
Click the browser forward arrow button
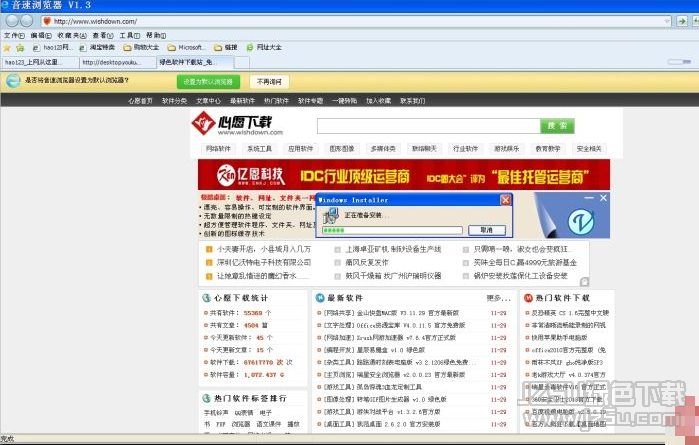(27, 21)
